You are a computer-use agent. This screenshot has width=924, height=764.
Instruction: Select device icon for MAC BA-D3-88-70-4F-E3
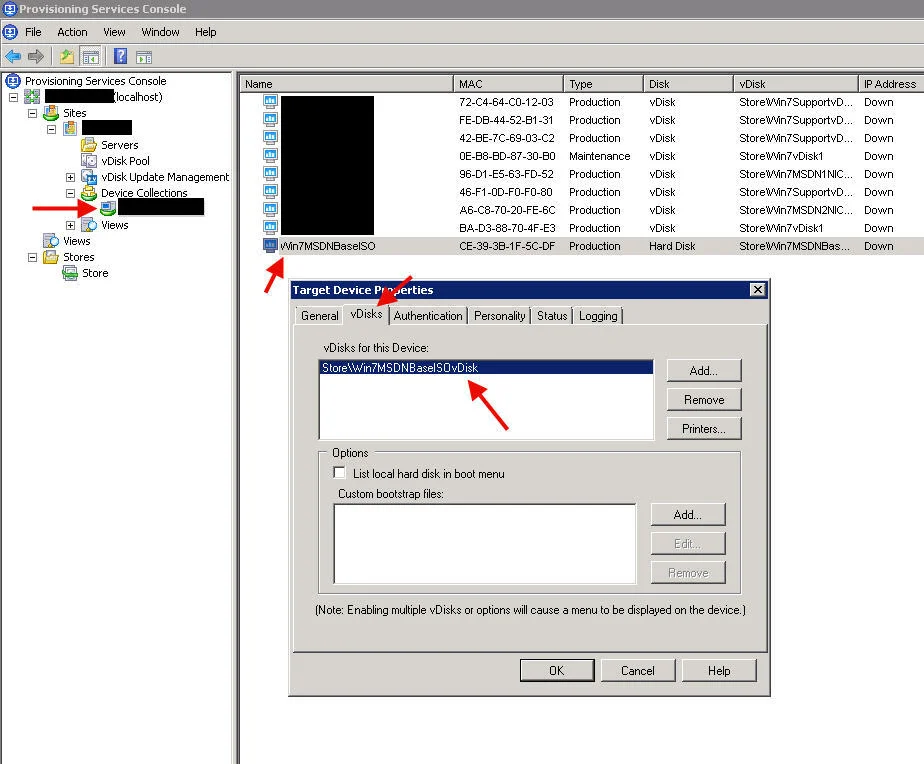click(270, 228)
